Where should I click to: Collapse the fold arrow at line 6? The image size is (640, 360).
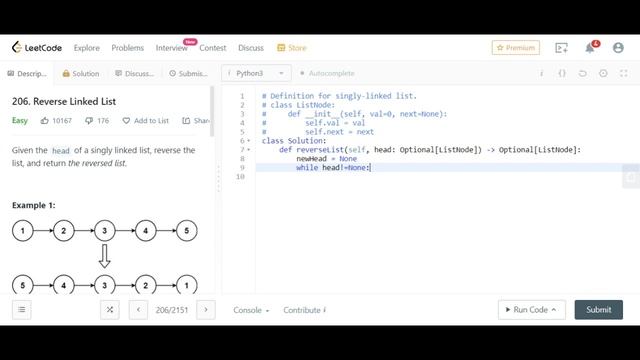(249, 141)
